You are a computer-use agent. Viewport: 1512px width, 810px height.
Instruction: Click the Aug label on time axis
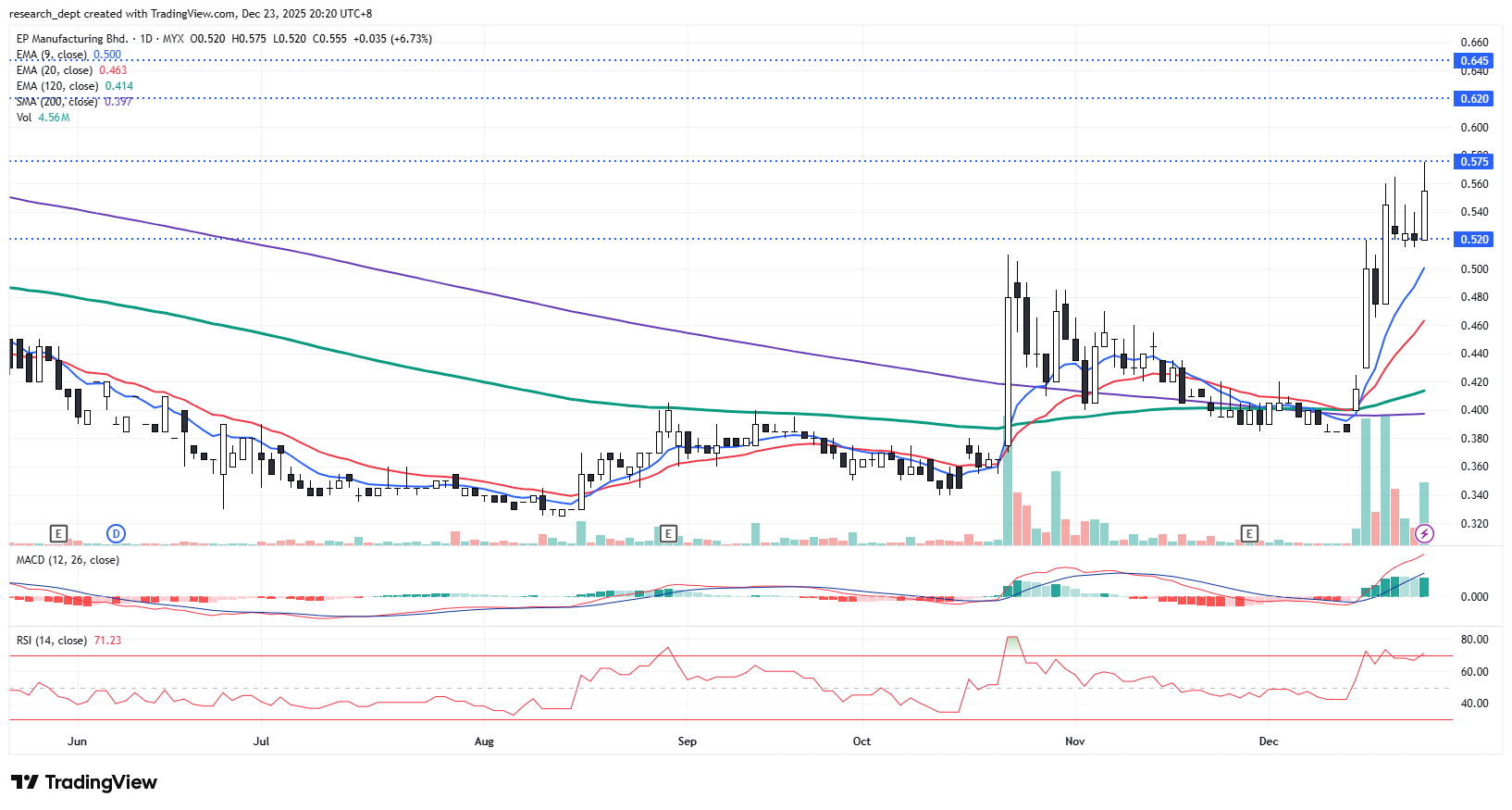coord(484,741)
